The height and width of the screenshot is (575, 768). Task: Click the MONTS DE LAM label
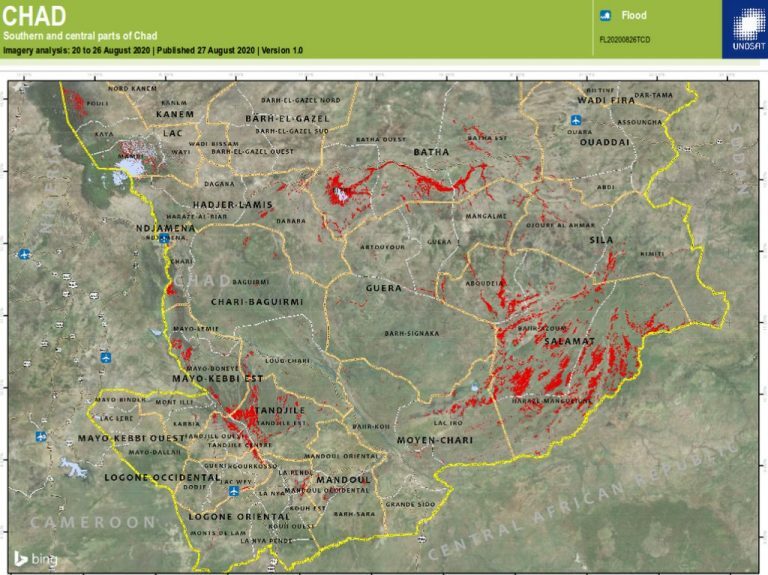tap(218, 533)
